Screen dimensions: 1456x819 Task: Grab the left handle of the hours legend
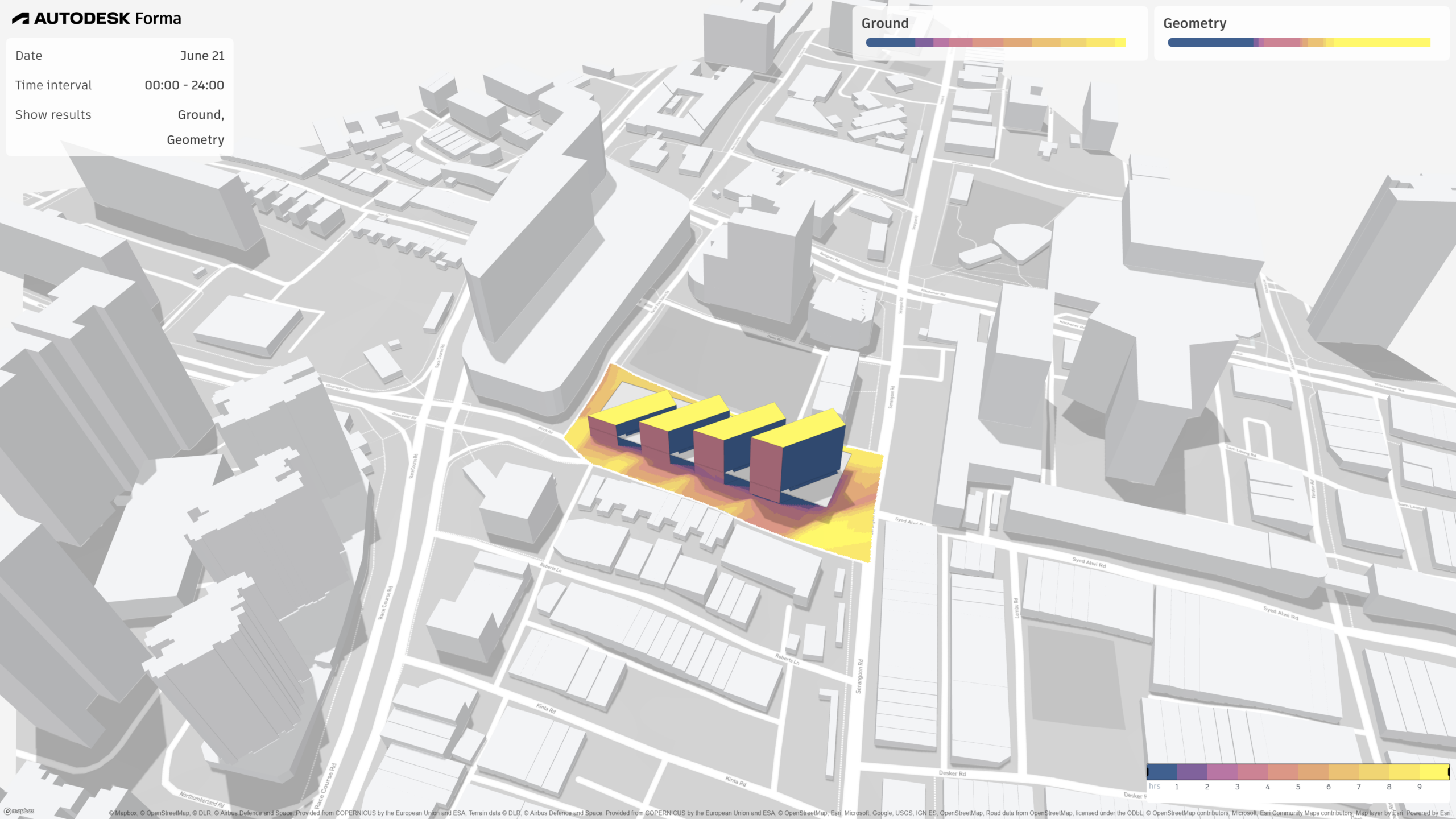[1148, 772]
